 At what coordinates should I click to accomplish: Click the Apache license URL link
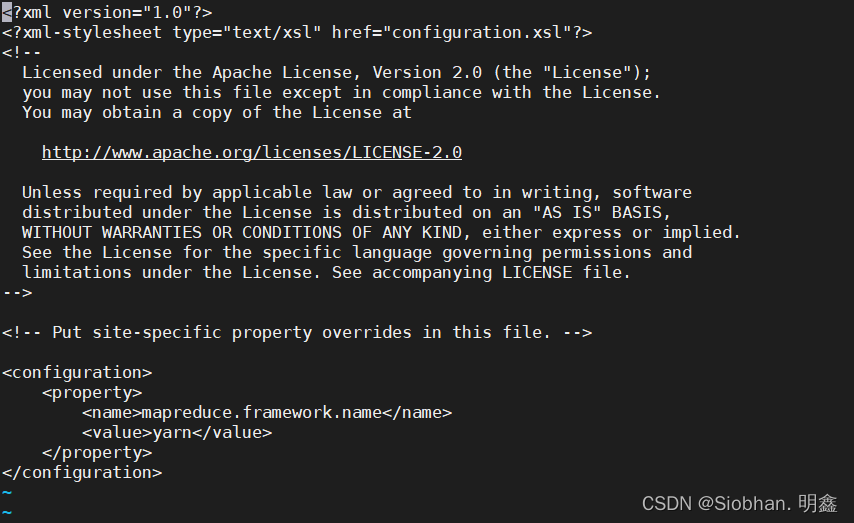[x=251, y=153]
